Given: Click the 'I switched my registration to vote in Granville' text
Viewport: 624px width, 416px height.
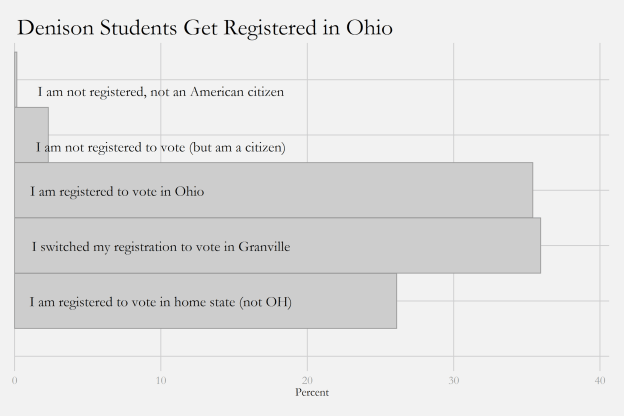Looking at the screenshot, I should pyautogui.click(x=161, y=246).
